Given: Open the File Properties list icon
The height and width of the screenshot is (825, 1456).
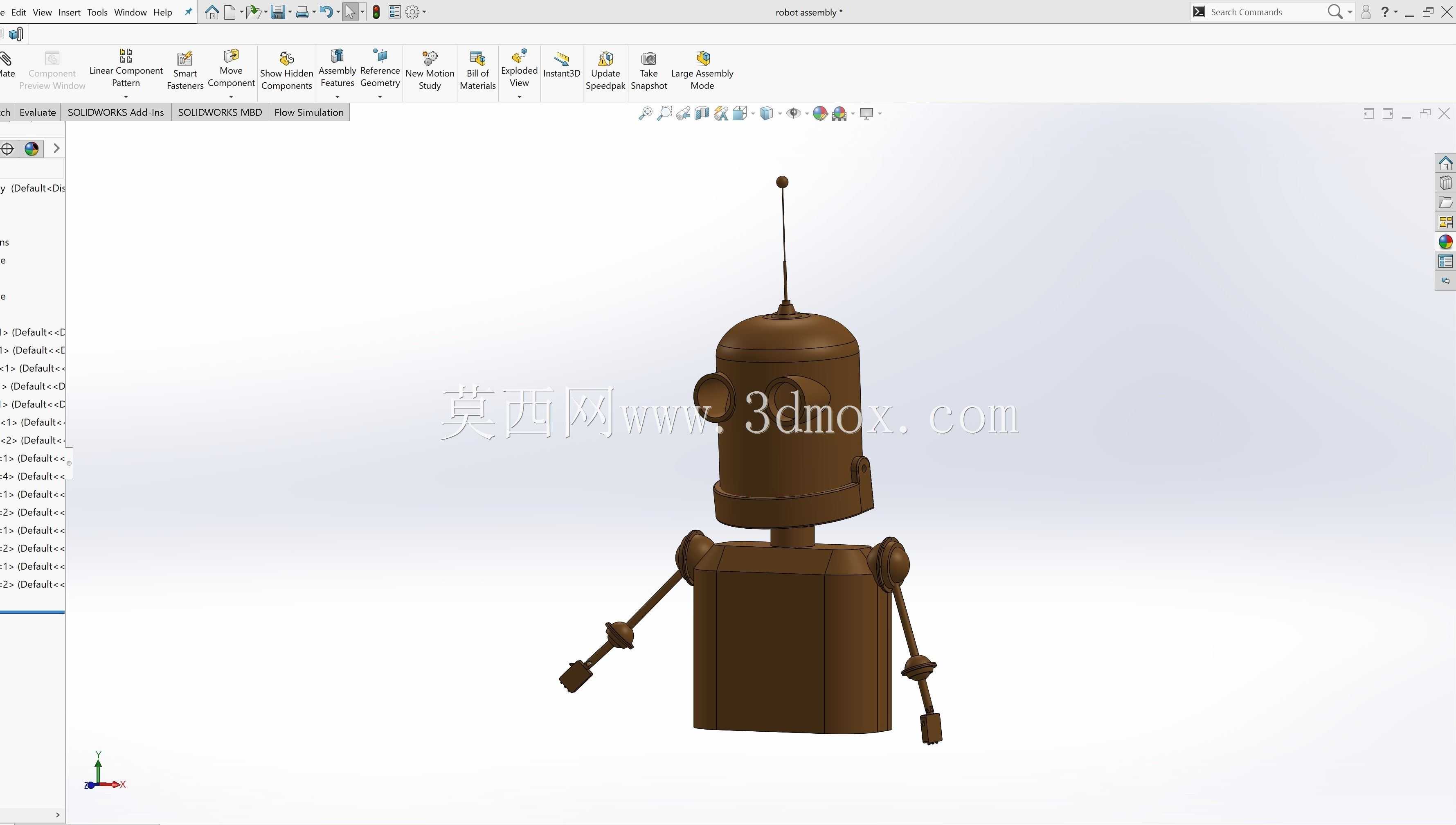Looking at the screenshot, I should pos(395,12).
